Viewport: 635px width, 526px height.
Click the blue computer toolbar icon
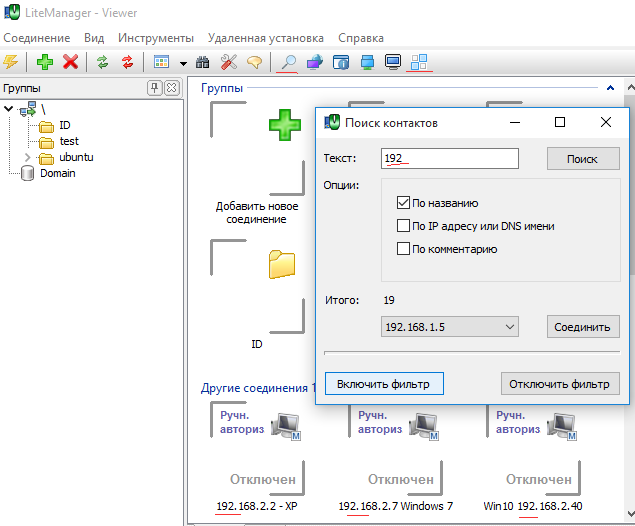tap(367, 62)
